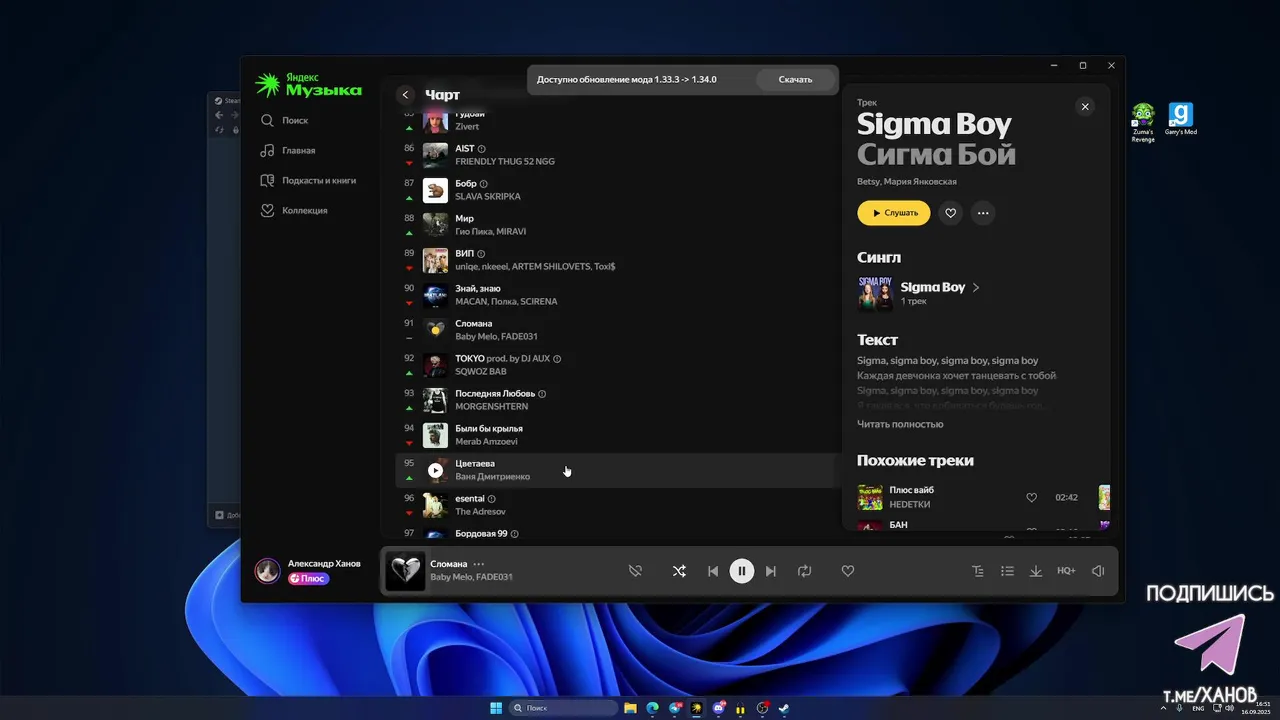Select track TOKYO prod. by DJ AUX

click(617, 365)
